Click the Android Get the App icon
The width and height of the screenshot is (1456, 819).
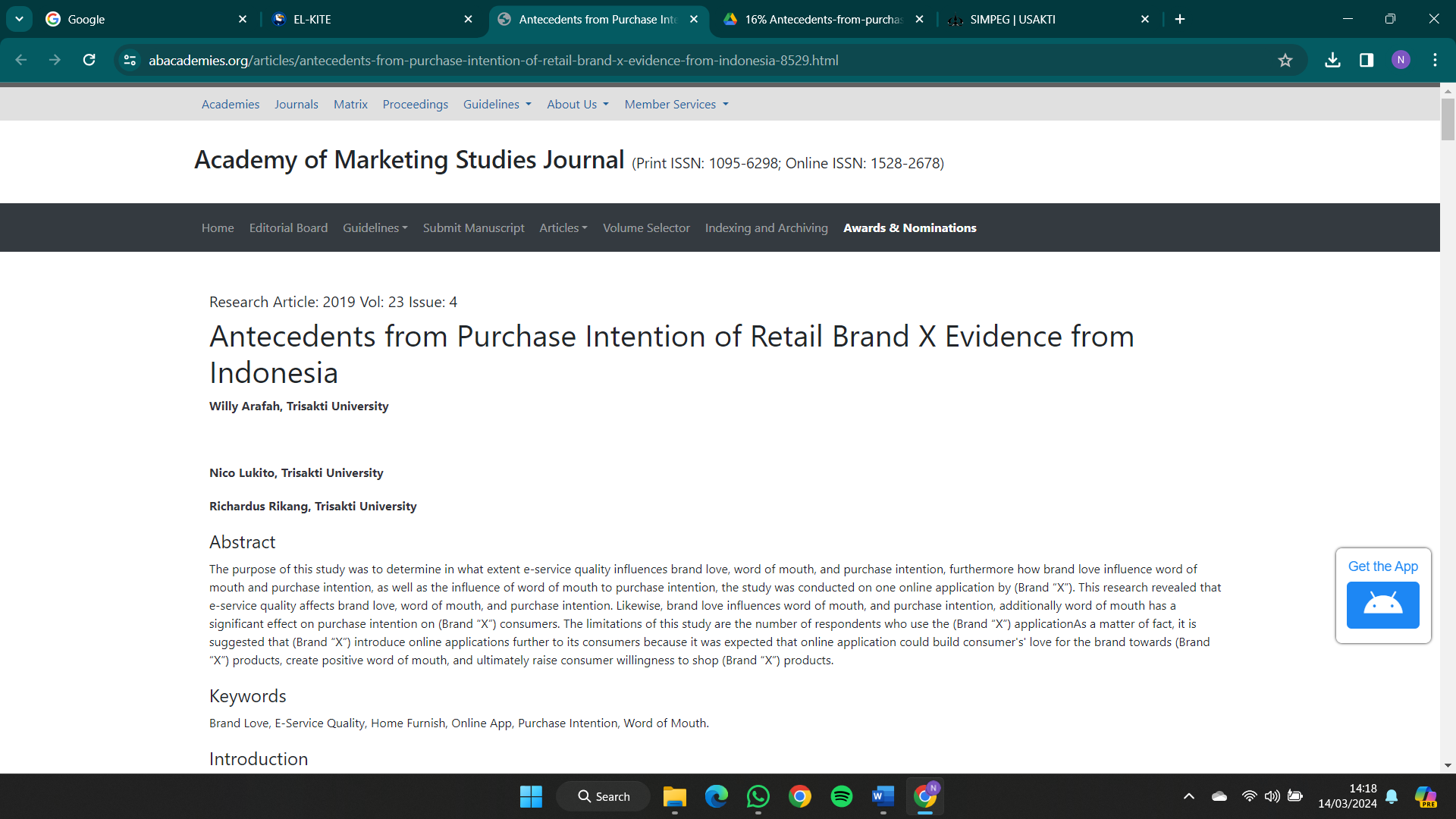1382,604
